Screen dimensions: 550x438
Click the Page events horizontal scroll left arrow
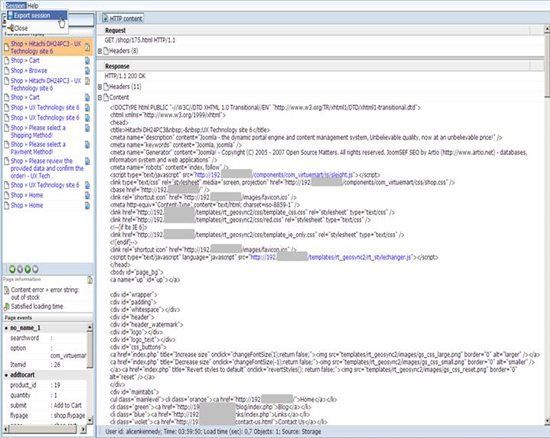[6, 429]
